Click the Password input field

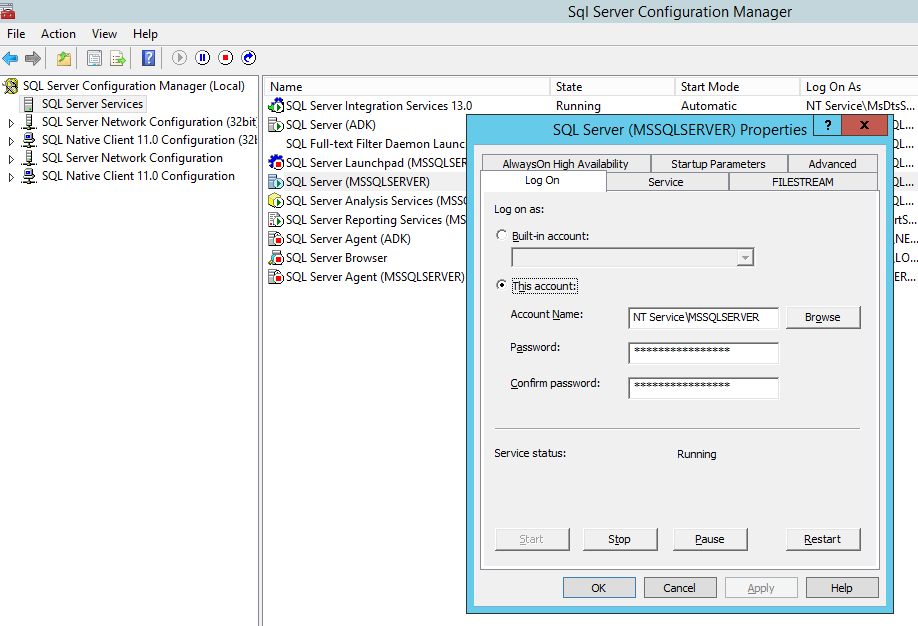click(703, 353)
